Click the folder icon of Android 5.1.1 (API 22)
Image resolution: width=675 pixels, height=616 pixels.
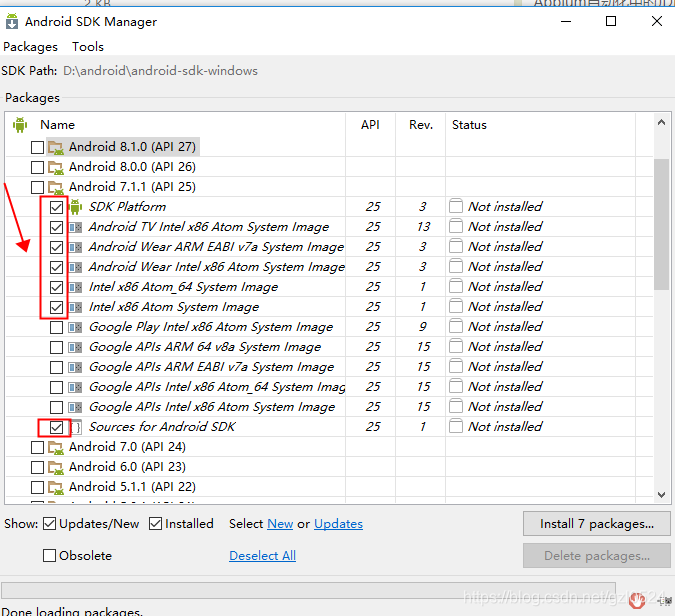coord(56,487)
